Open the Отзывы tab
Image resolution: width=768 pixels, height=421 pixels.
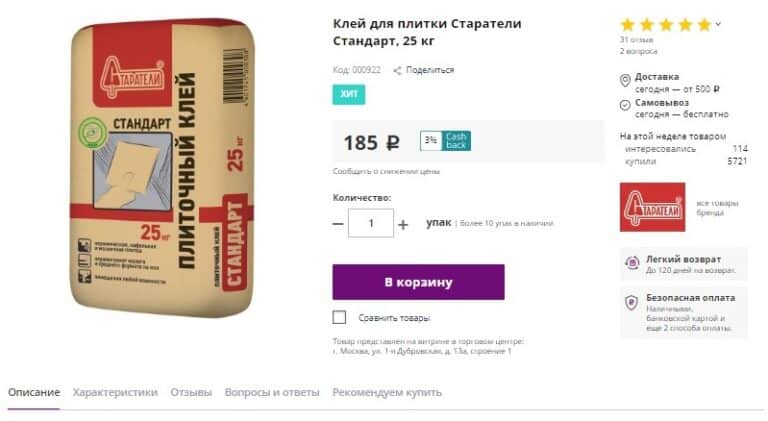tap(191, 392)
